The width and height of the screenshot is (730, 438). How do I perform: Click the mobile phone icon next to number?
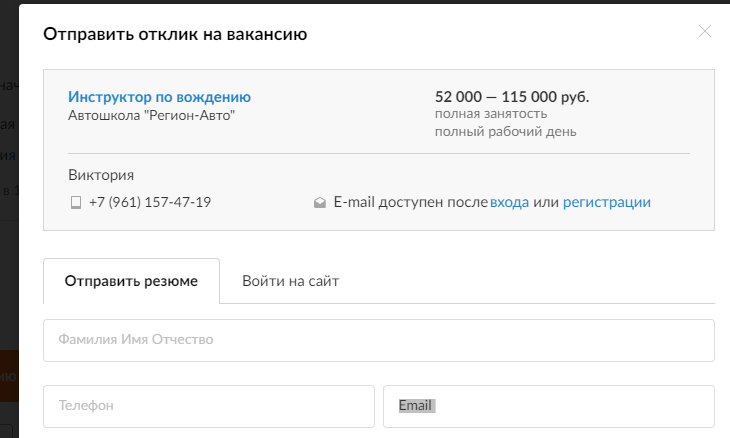tap(75, 202)
